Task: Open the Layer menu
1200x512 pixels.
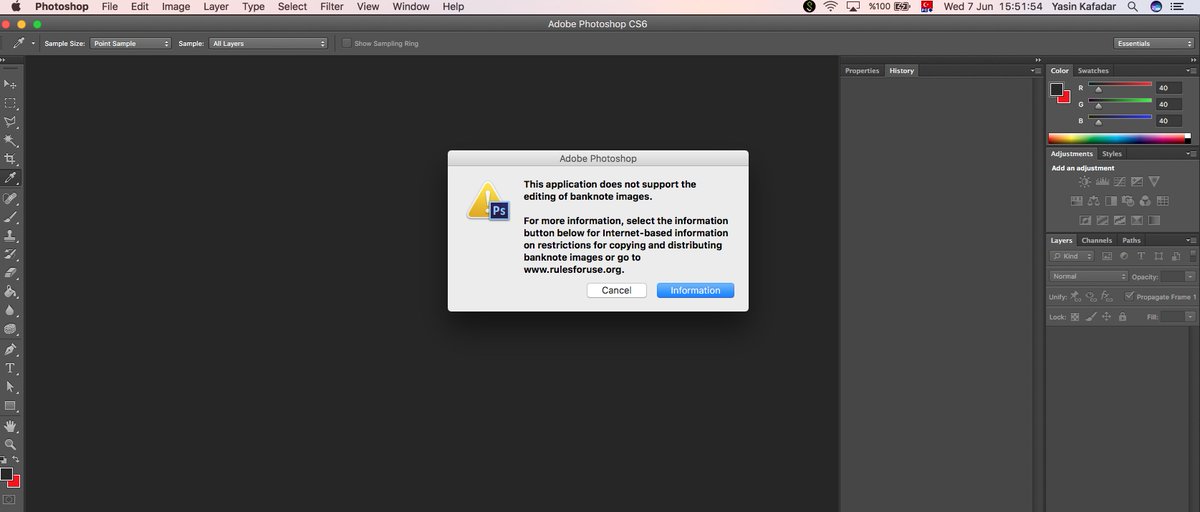Action: pos(216,7)
